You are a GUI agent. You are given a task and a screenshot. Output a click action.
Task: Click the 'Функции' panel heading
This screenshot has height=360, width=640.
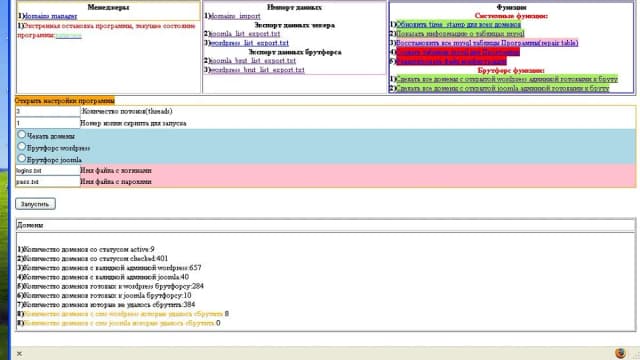(x=511, y=7)
